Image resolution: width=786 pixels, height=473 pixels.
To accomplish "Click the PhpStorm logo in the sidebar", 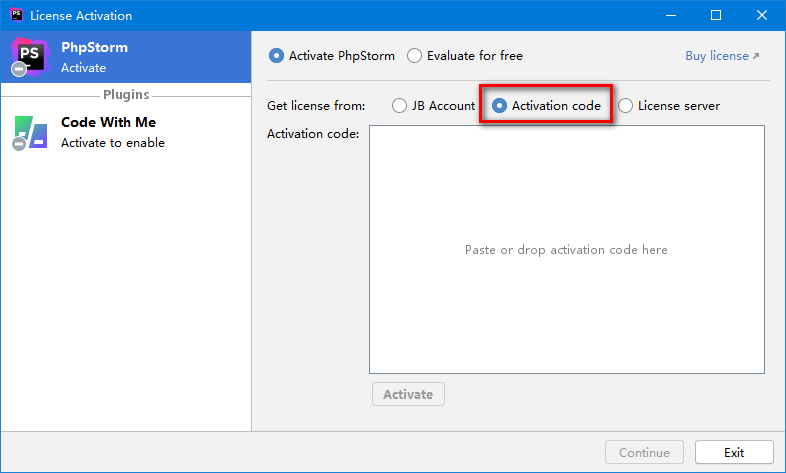I will (x=29, y=57).
